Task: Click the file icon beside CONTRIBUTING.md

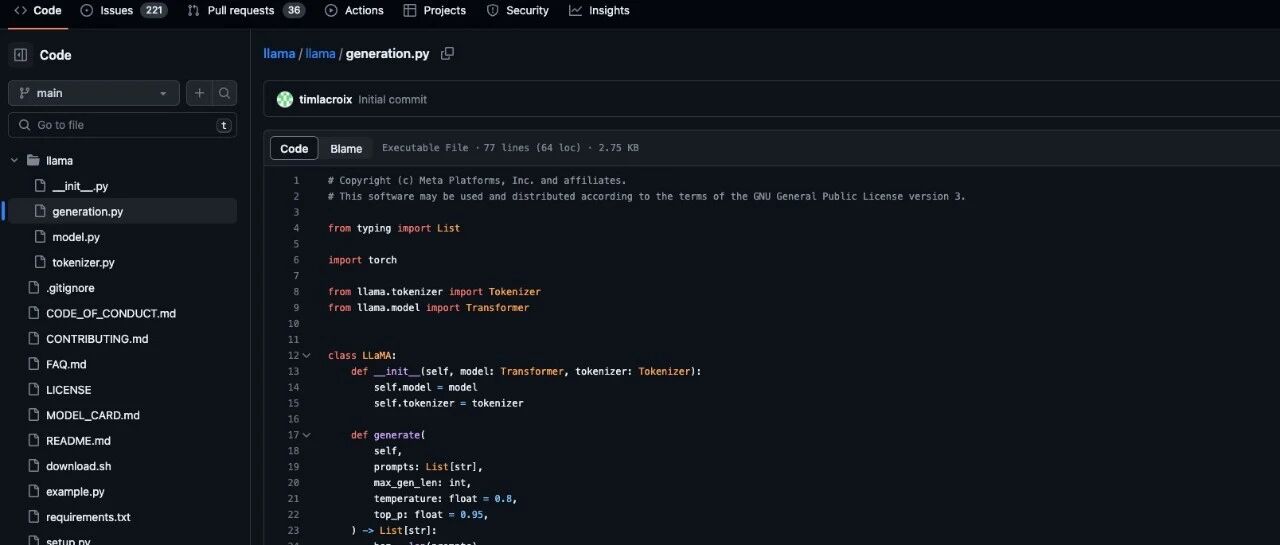Action: (x=33, y=339)
